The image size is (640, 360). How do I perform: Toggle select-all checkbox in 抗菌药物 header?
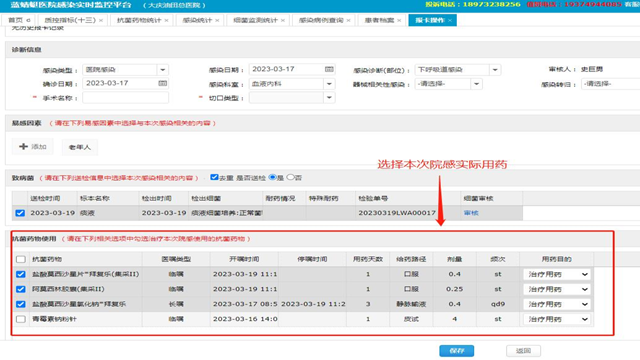point(20,259)
